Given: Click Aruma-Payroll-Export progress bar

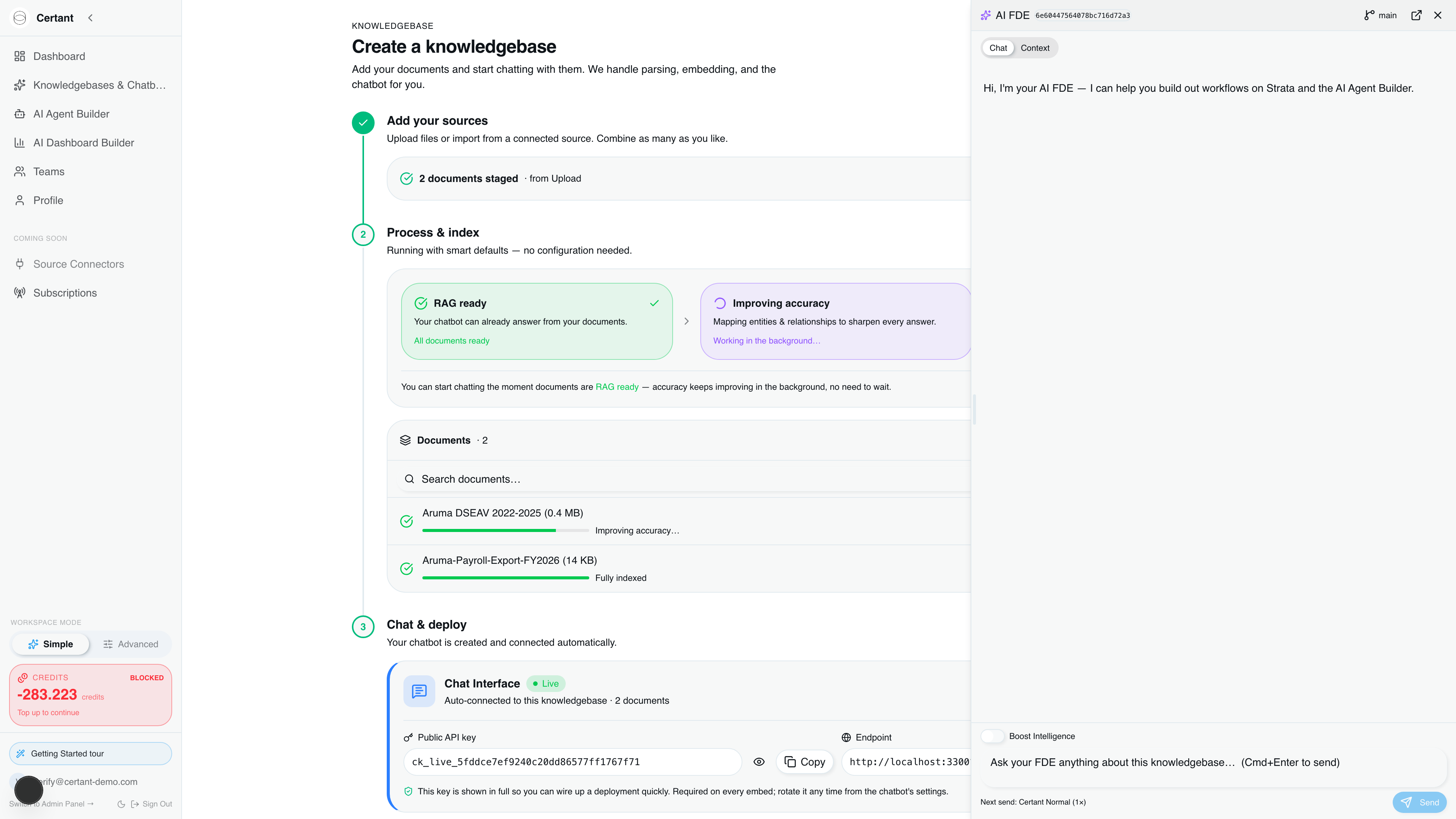Looking at the screenshot, I should [x=505, y=577].
